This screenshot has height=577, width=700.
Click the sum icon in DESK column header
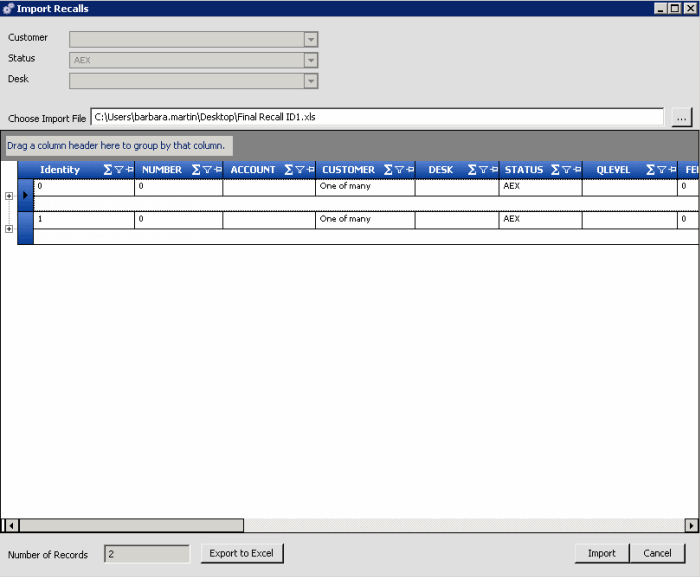472,170
